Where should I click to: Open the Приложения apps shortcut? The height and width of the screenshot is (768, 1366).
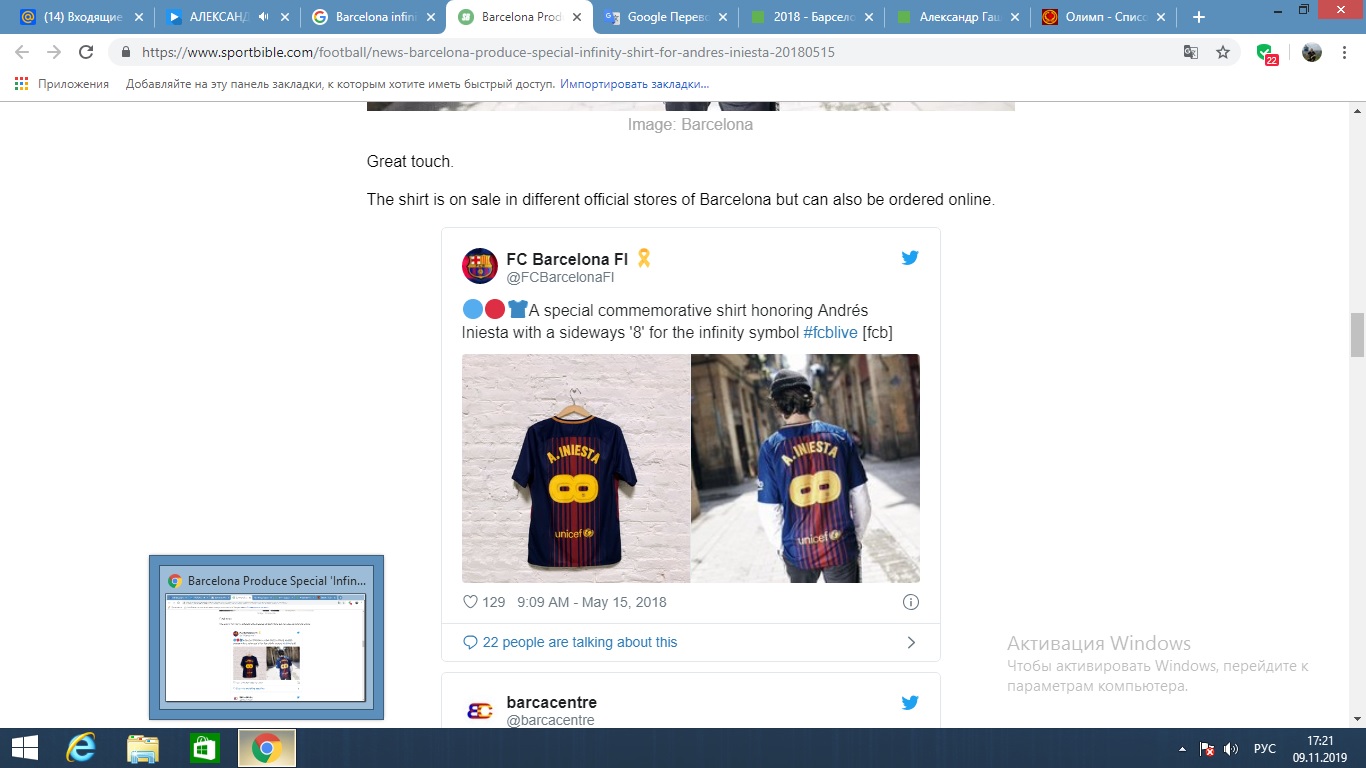pos(62,84)
